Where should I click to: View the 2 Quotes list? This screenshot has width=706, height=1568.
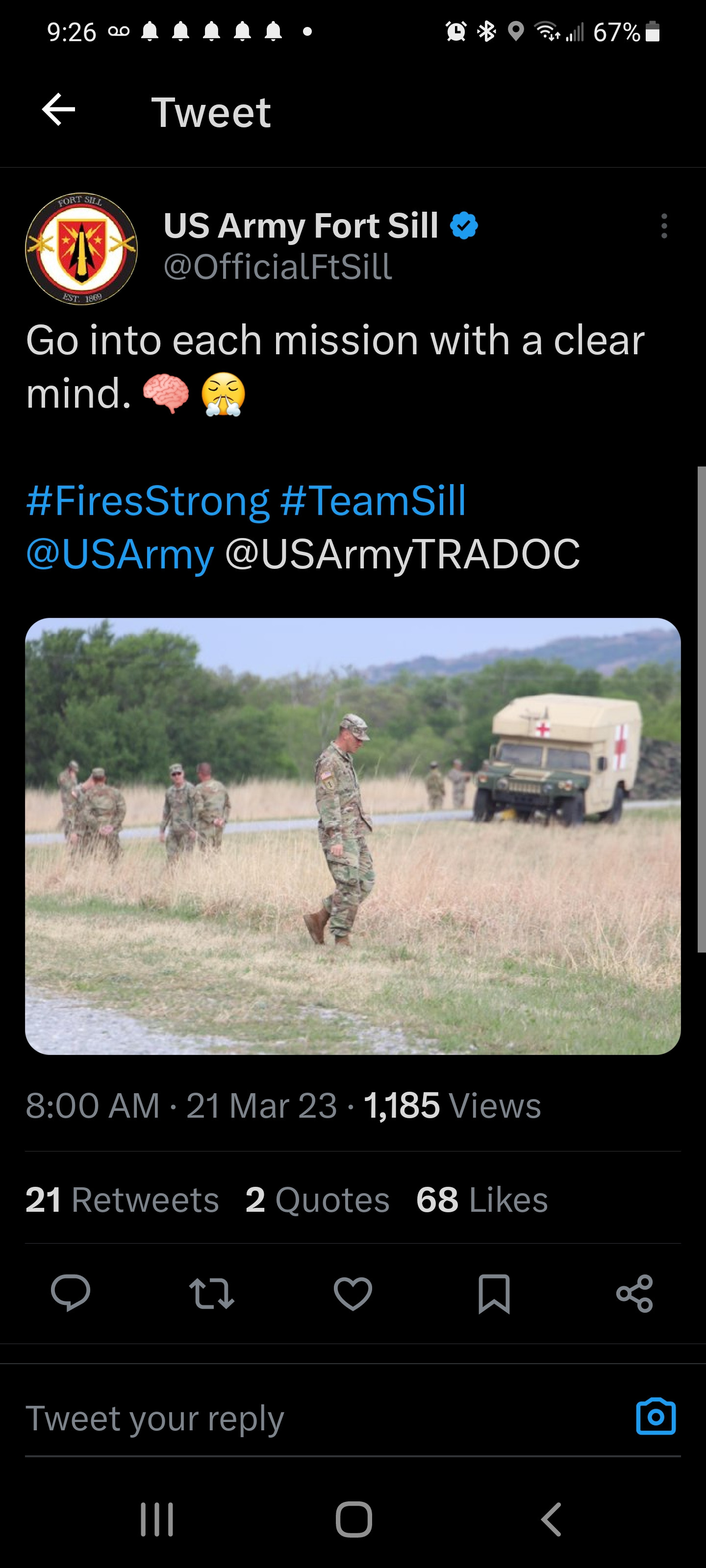pyautogui.click(x=317, y=1200)
